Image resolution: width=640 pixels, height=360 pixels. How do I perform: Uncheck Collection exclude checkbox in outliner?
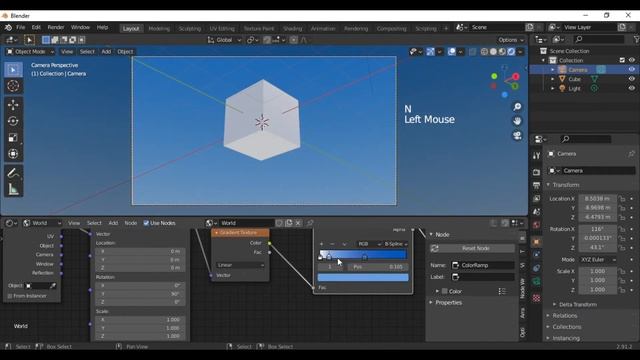click(622, 60)
